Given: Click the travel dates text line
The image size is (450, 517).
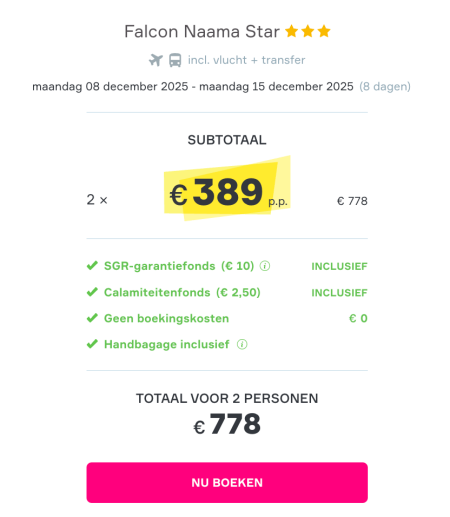Looking at the screenshot, I should 193,87.
